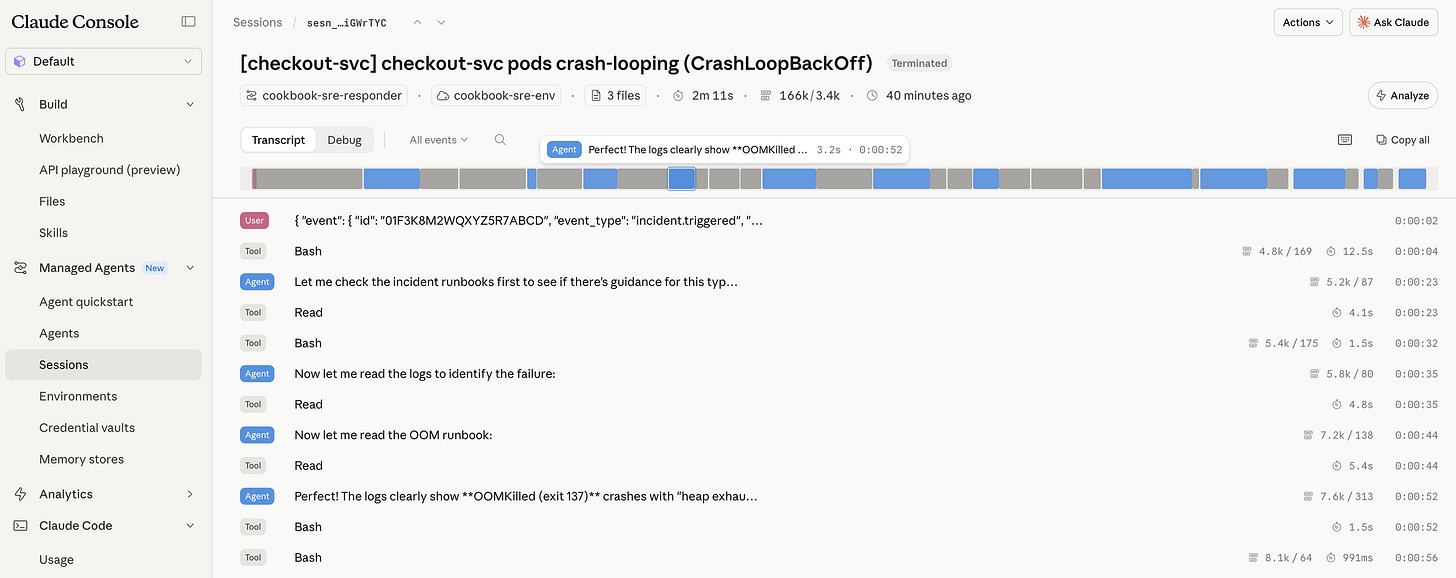Screen dimensions: 1456x578
Task: Copy all transcript with Copy all
Action: [1403, 140]
